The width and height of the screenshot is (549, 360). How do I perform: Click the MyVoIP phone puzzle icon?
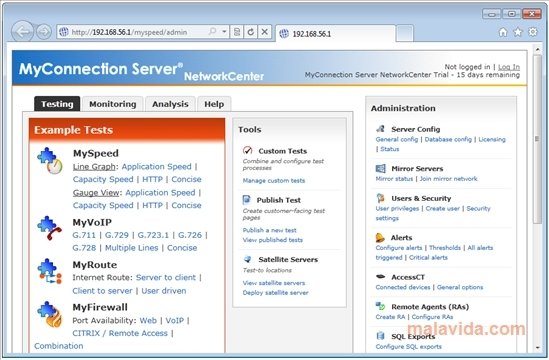pos(49,228)
